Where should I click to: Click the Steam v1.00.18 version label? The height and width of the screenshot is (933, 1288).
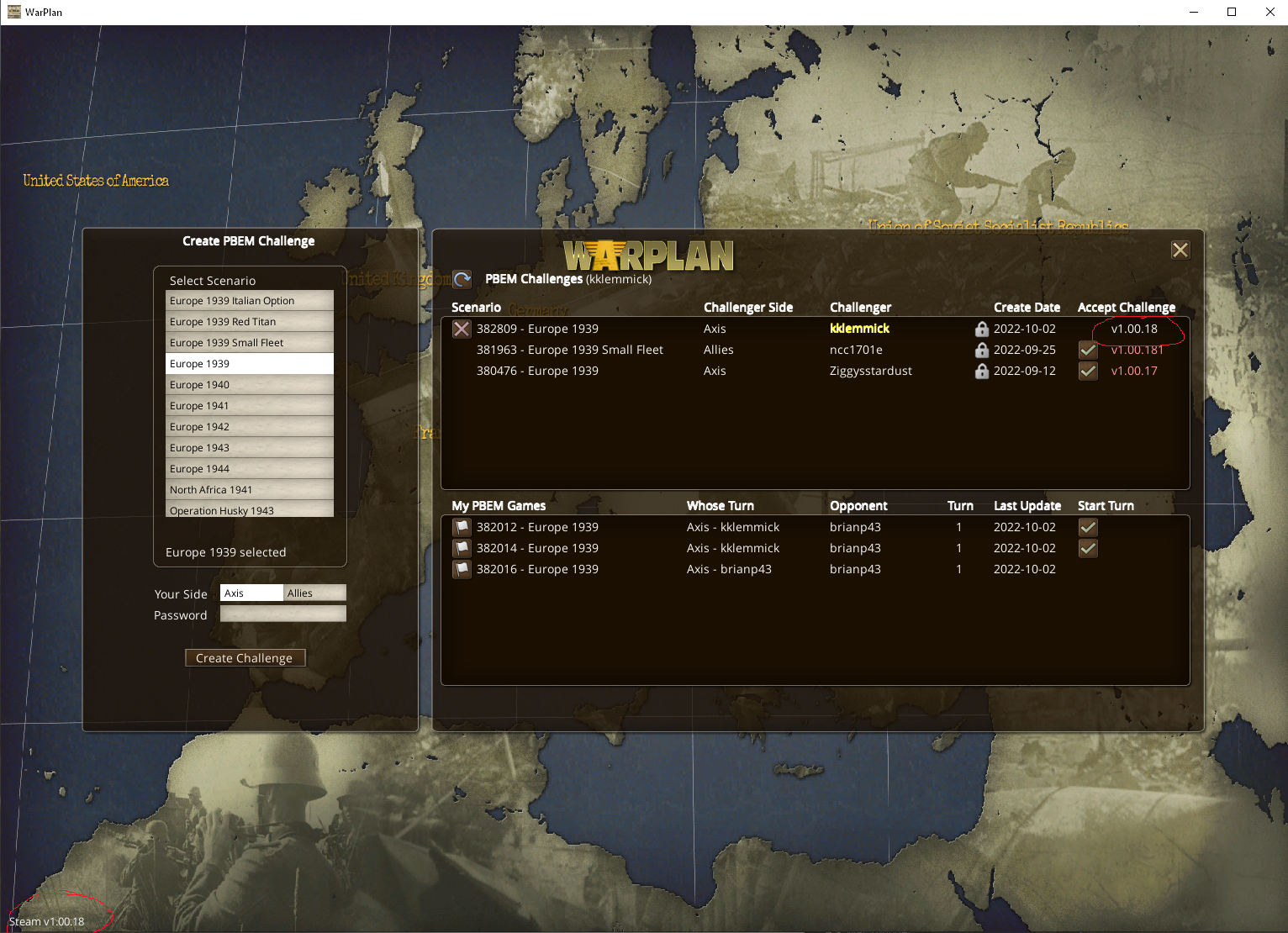pos(46,921)
